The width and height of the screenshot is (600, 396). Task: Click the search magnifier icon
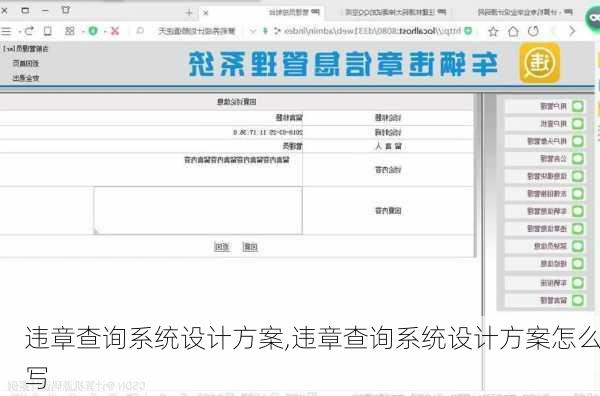click(x=140, y=31)
